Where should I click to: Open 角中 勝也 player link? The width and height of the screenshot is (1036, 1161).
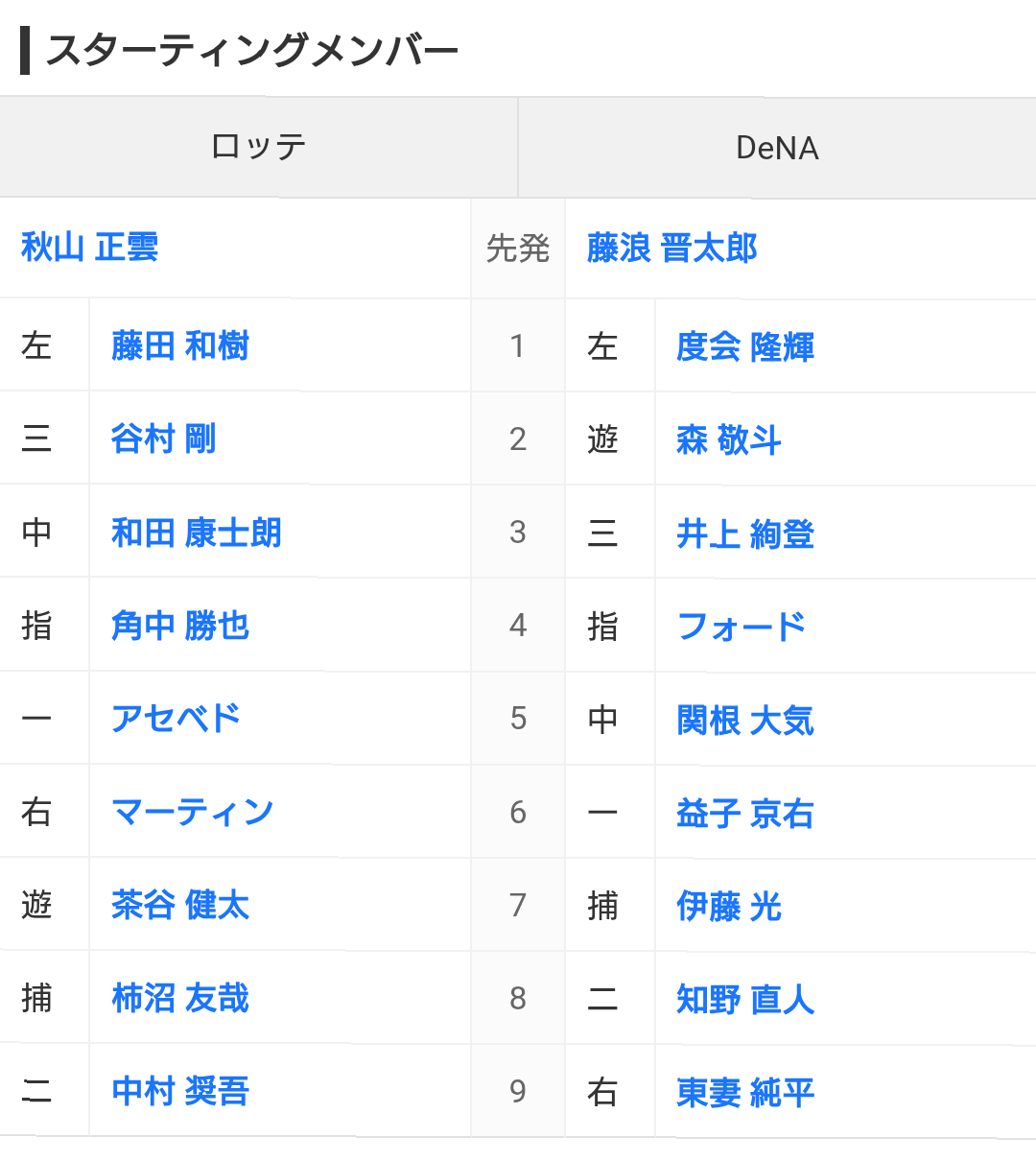180,626
